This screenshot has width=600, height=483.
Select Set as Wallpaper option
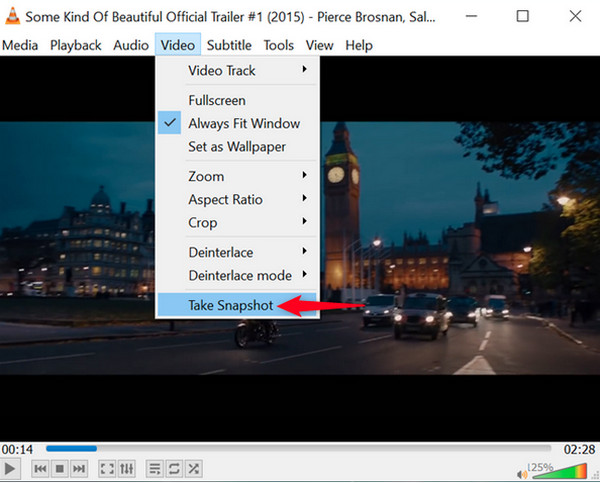(x=237, y=147)
